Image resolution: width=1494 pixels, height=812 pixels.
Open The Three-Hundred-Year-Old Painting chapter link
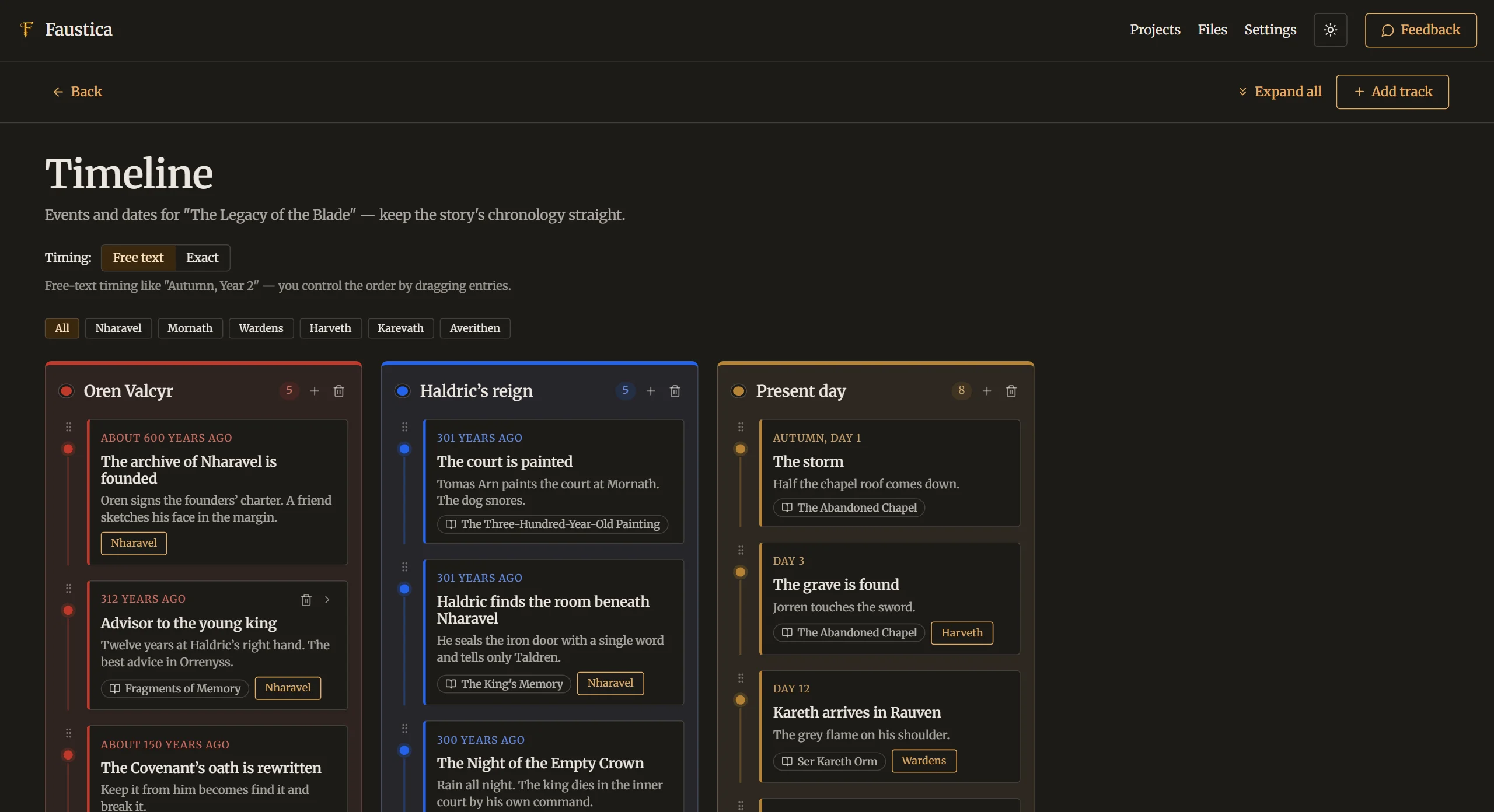click(x=553, y=524)
